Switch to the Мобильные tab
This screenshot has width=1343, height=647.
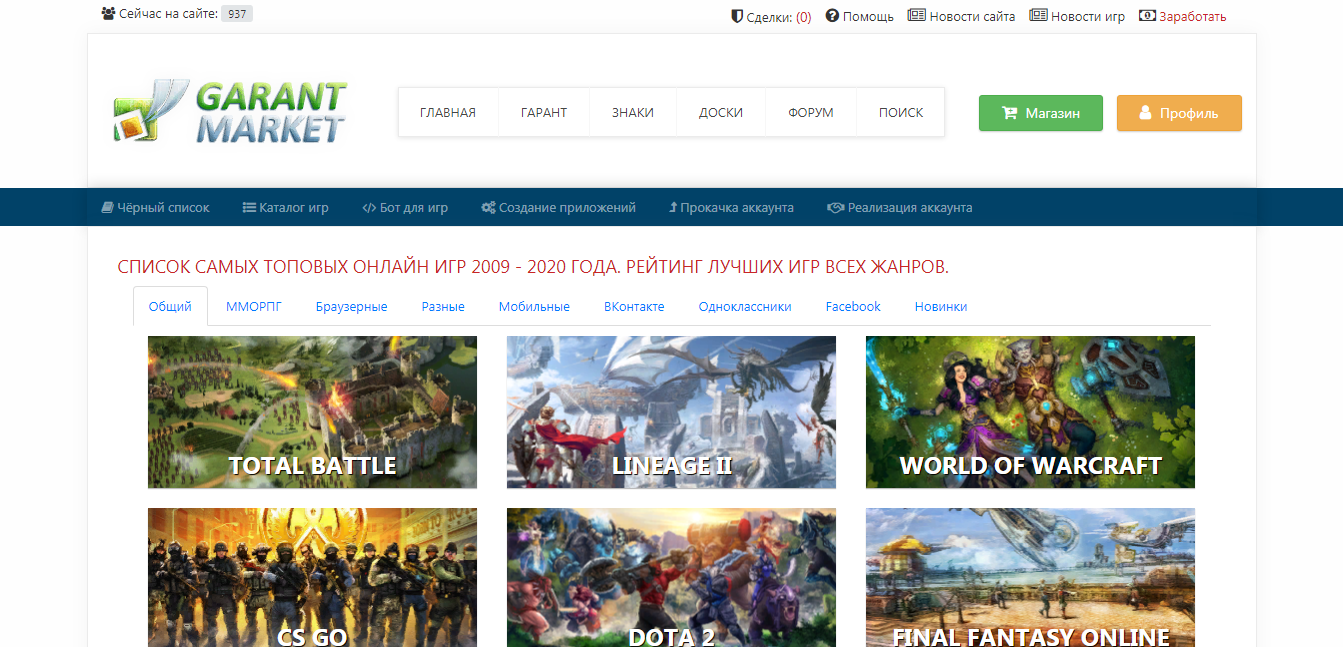(534, 307)
